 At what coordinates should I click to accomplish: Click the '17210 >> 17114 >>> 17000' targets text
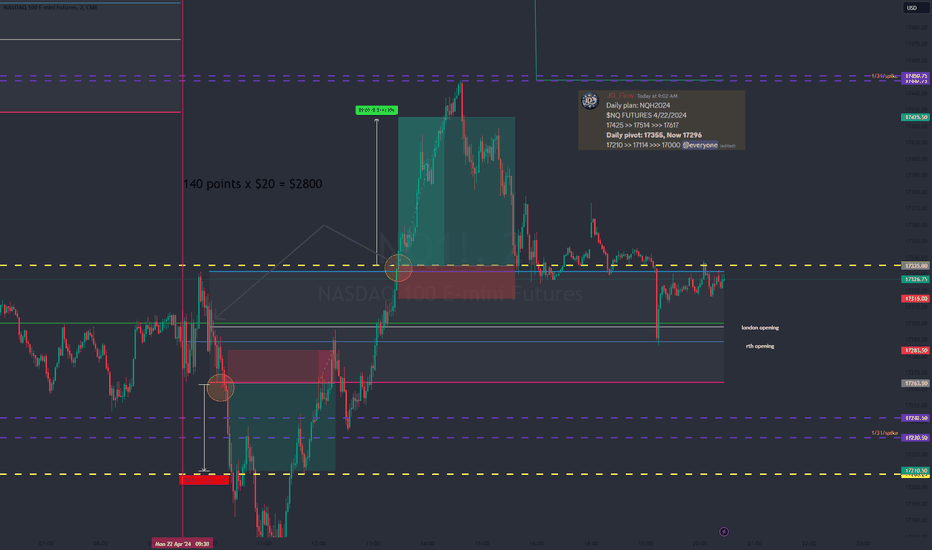pos(643,145)
